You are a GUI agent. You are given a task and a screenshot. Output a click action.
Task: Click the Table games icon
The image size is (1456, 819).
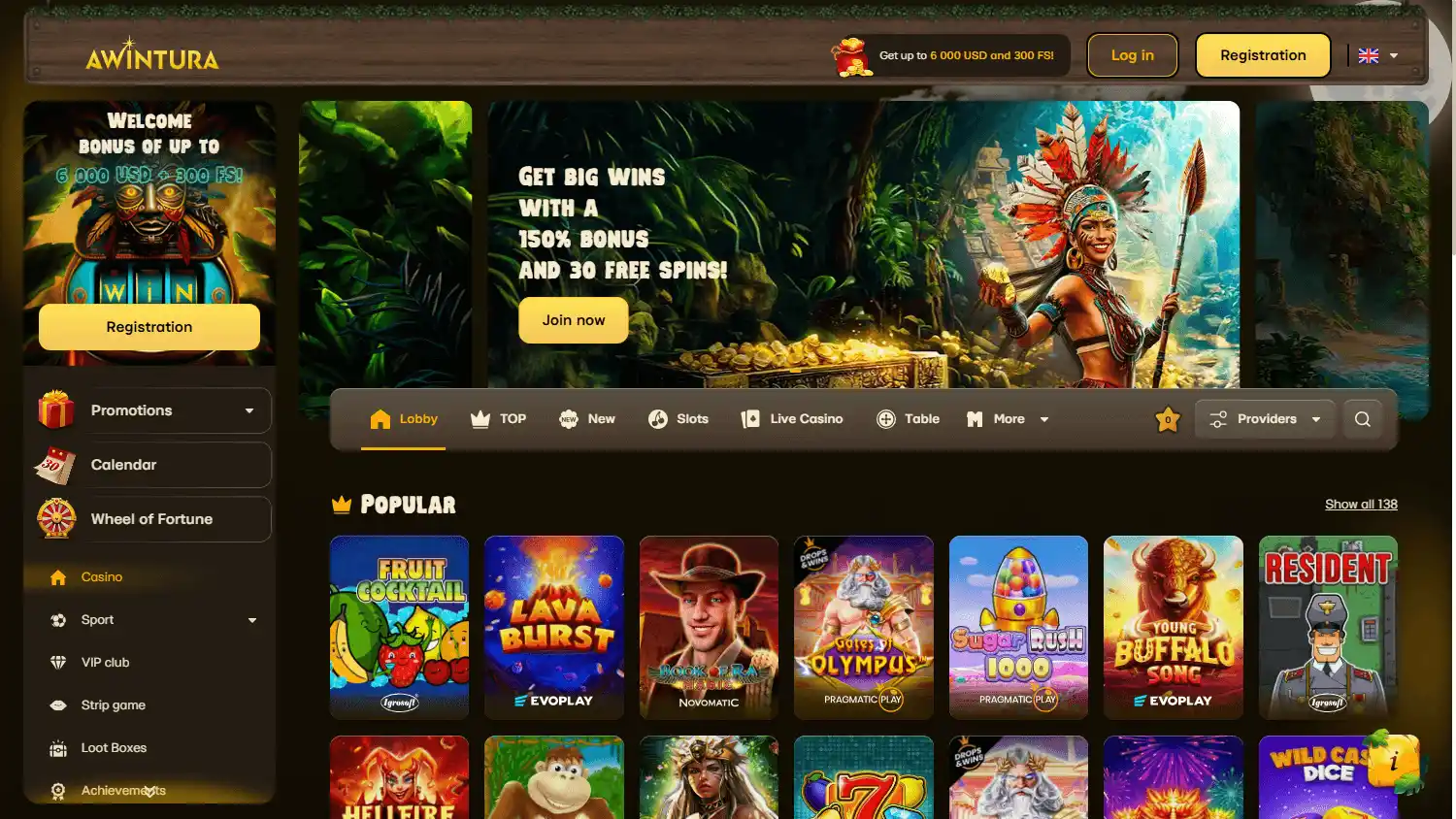tap(886, 419)
